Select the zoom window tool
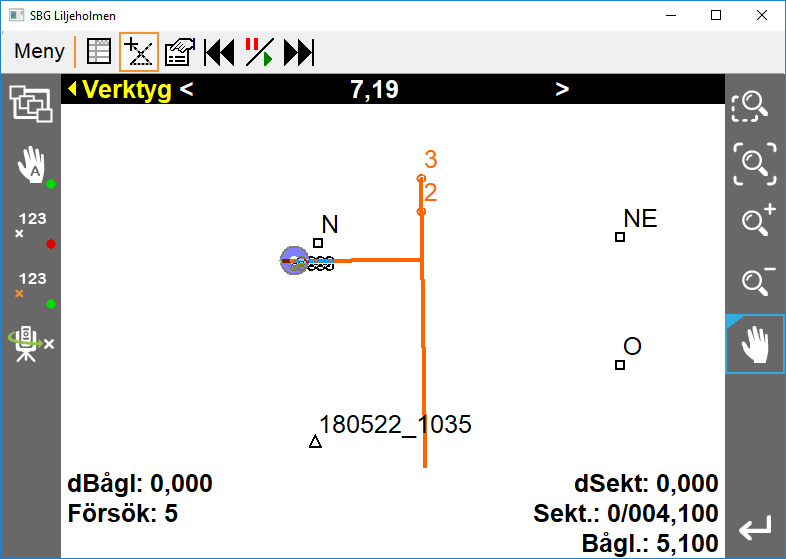The width and height of the screenshot is (786, 559). coord(754,104)
